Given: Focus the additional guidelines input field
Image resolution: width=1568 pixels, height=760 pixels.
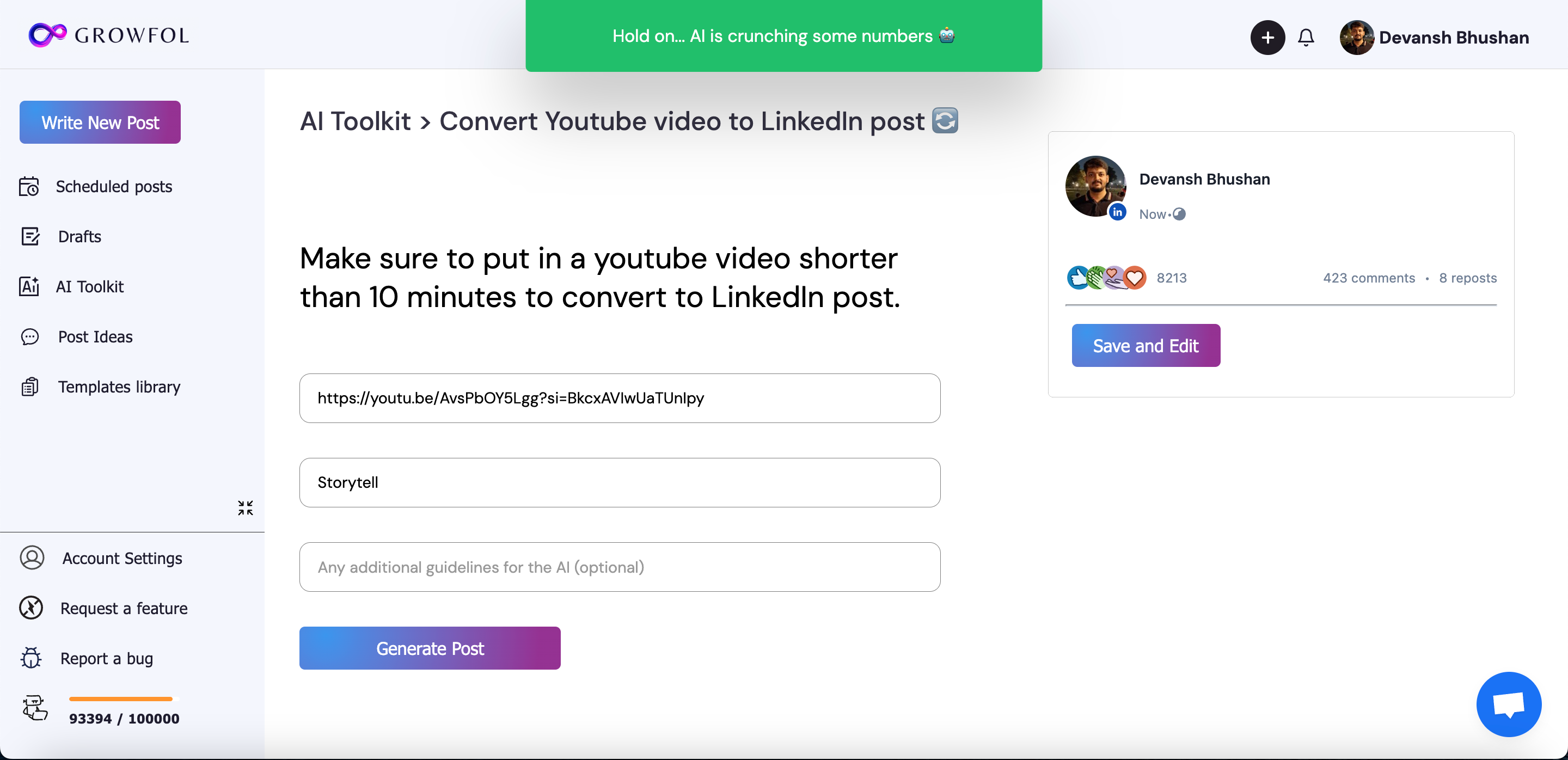Looking at the screenshot, I should [x=619, y=567].
